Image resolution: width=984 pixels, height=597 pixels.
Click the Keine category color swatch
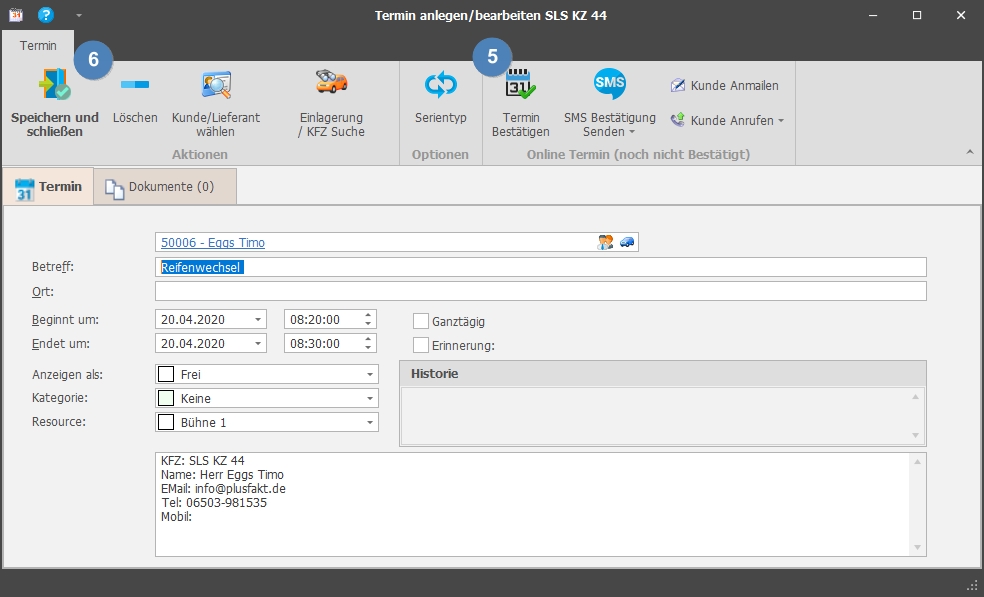click(166, 398)
